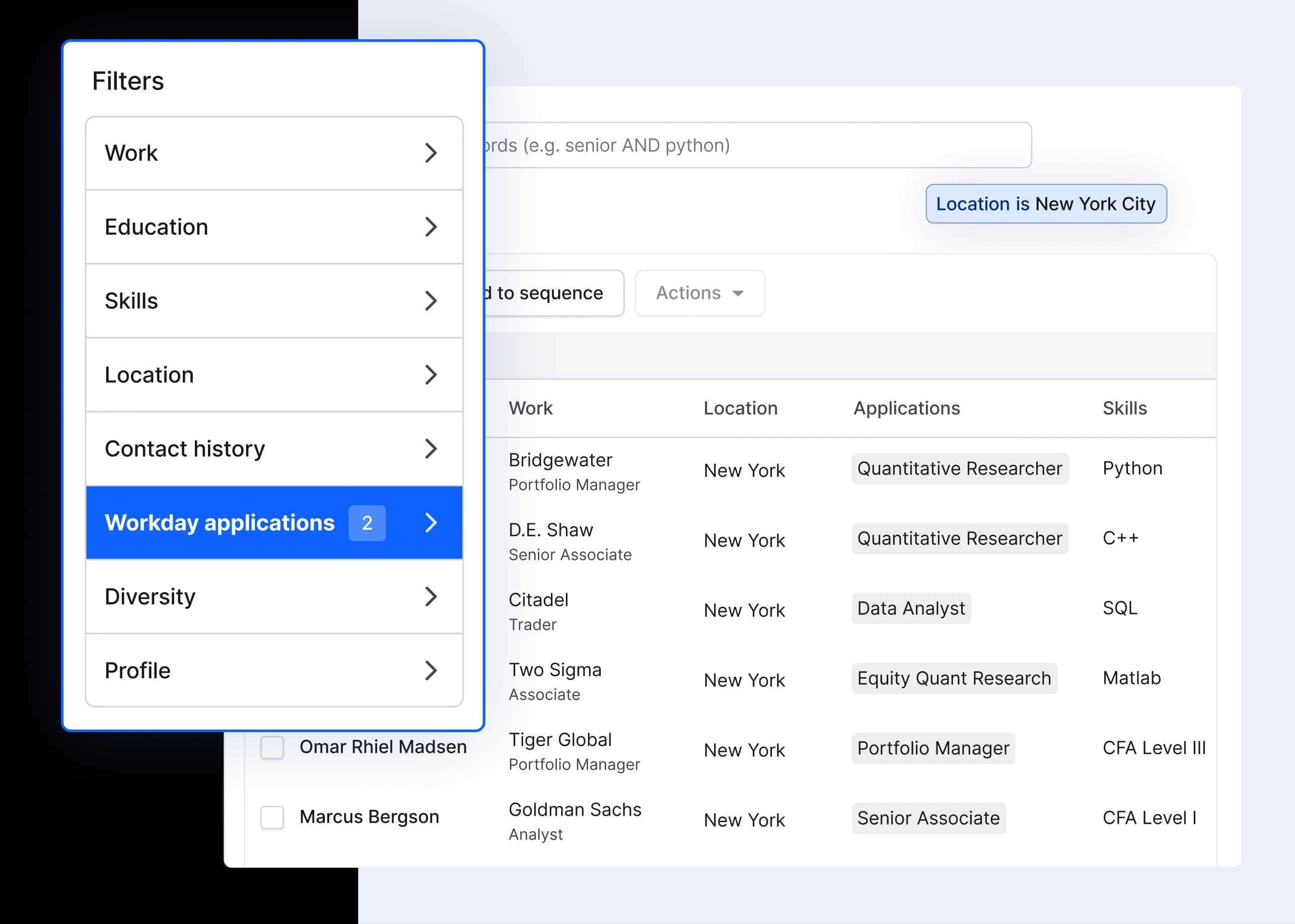This screenshot has height=924, width=1295.
Task: Click the Equity Quant Research application tag
Action: coord(954,678)
